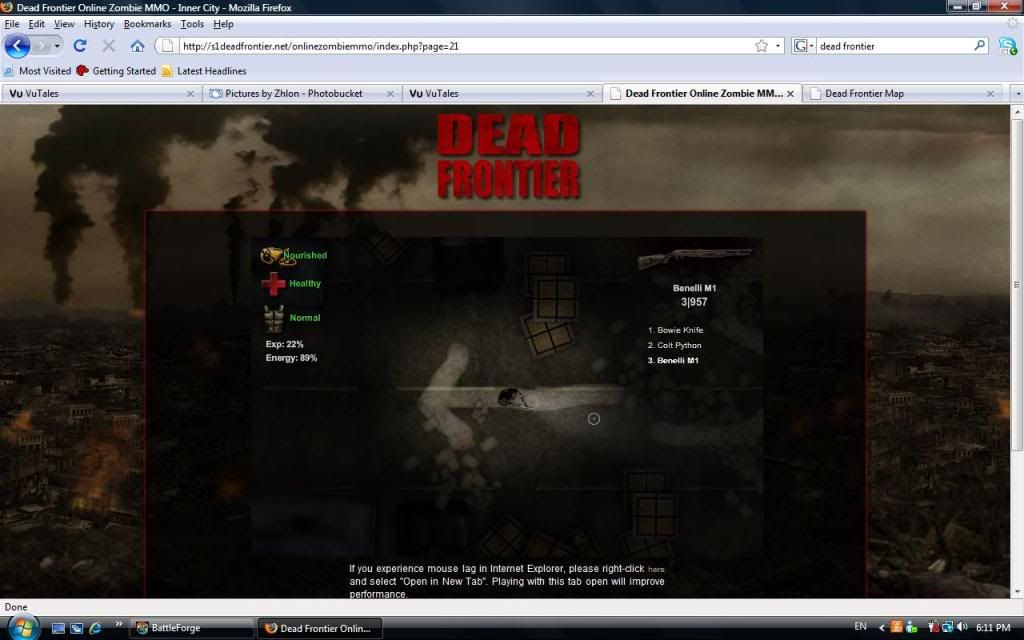
Task: Close the Dead Frontier Online Zombie MMO tab
Action: click(790, 94)
